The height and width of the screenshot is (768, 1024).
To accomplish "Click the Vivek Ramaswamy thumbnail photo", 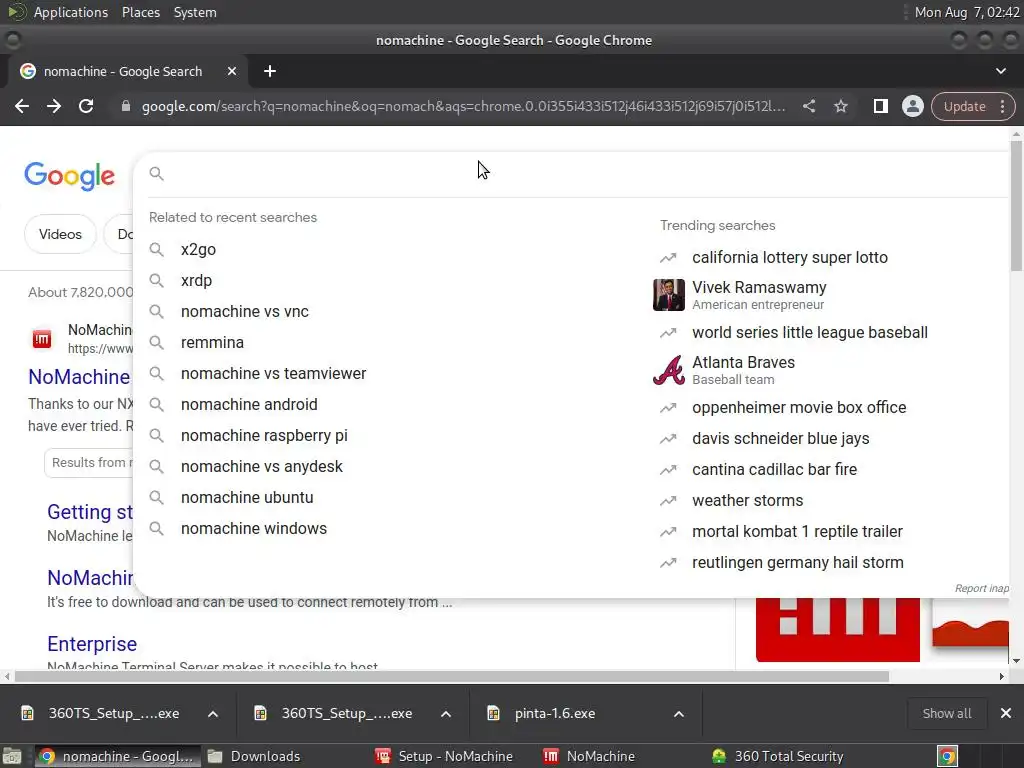I will pyautogui.click(x=669, y=295).
